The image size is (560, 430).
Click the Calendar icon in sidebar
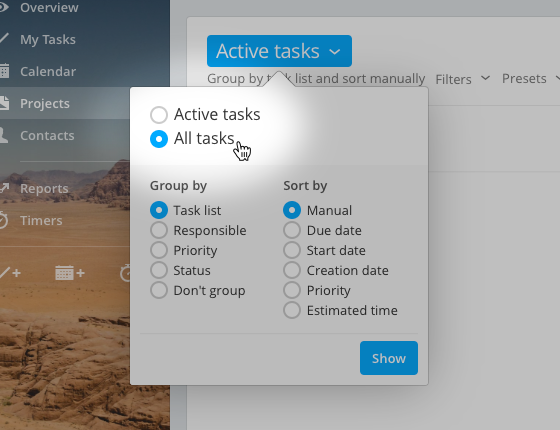click(4, 71)
